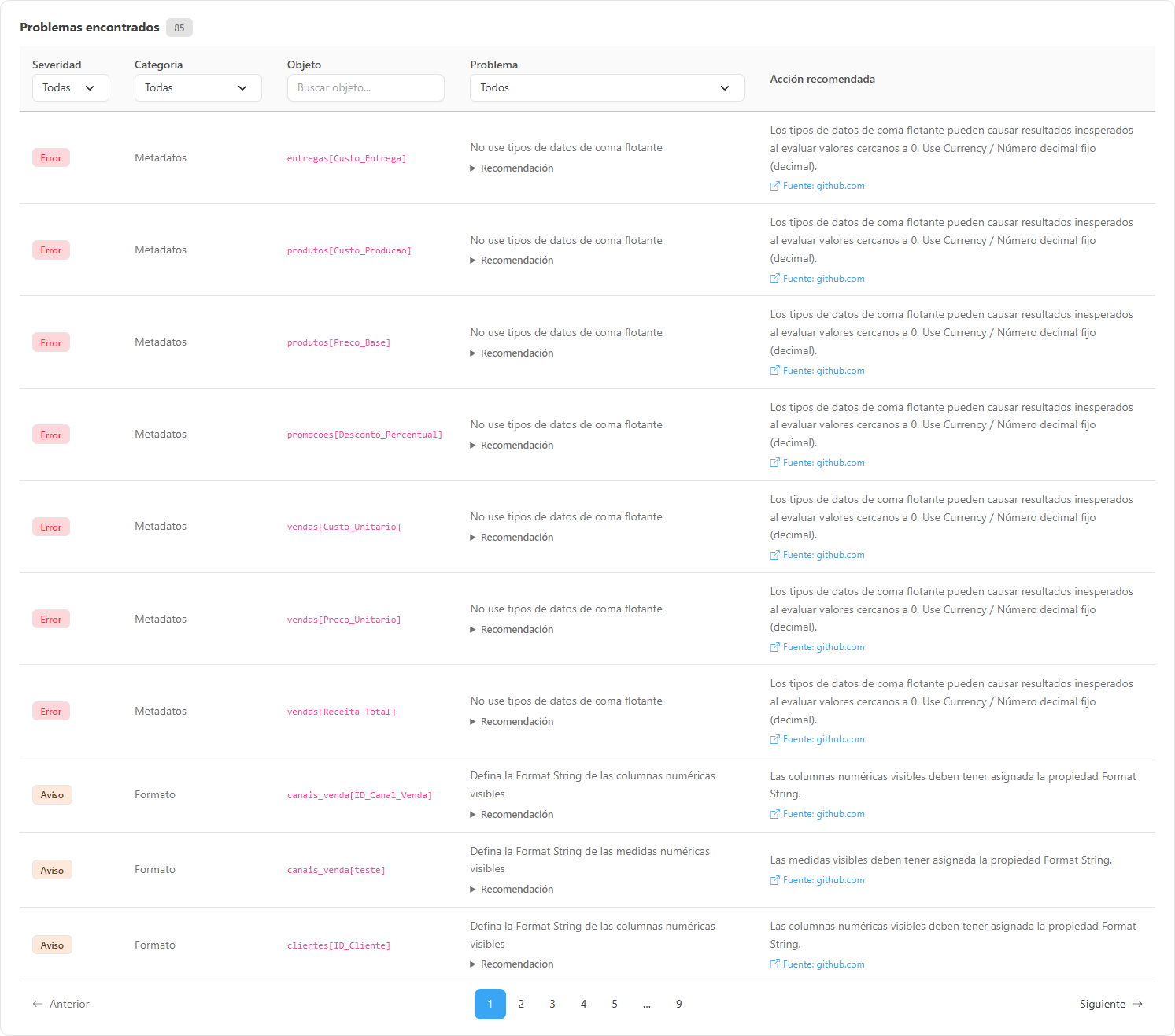Go to page 4 of results
This screenshot has width=1175, height=1036.
(x=583, y=1004)
